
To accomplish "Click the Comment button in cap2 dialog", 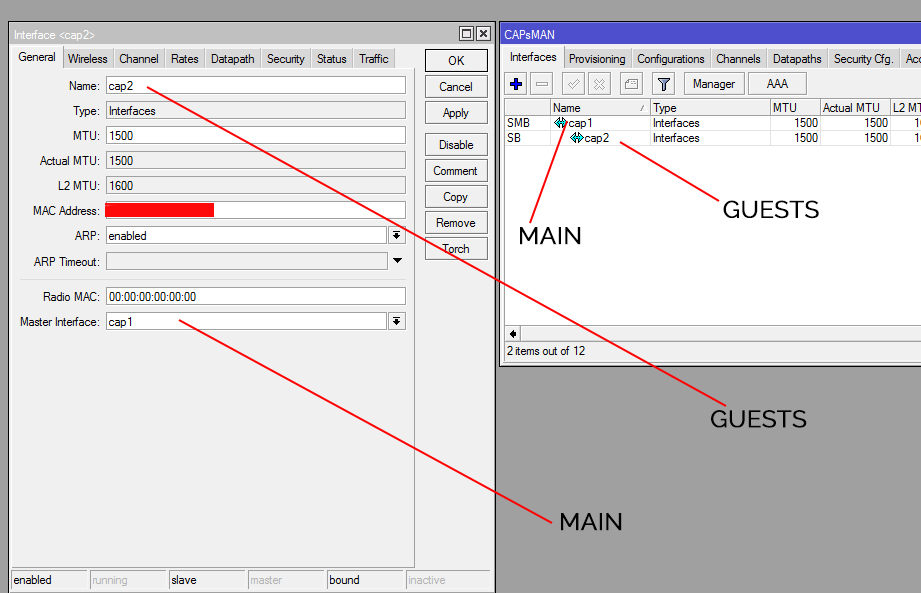I will [x=456, y=171].
